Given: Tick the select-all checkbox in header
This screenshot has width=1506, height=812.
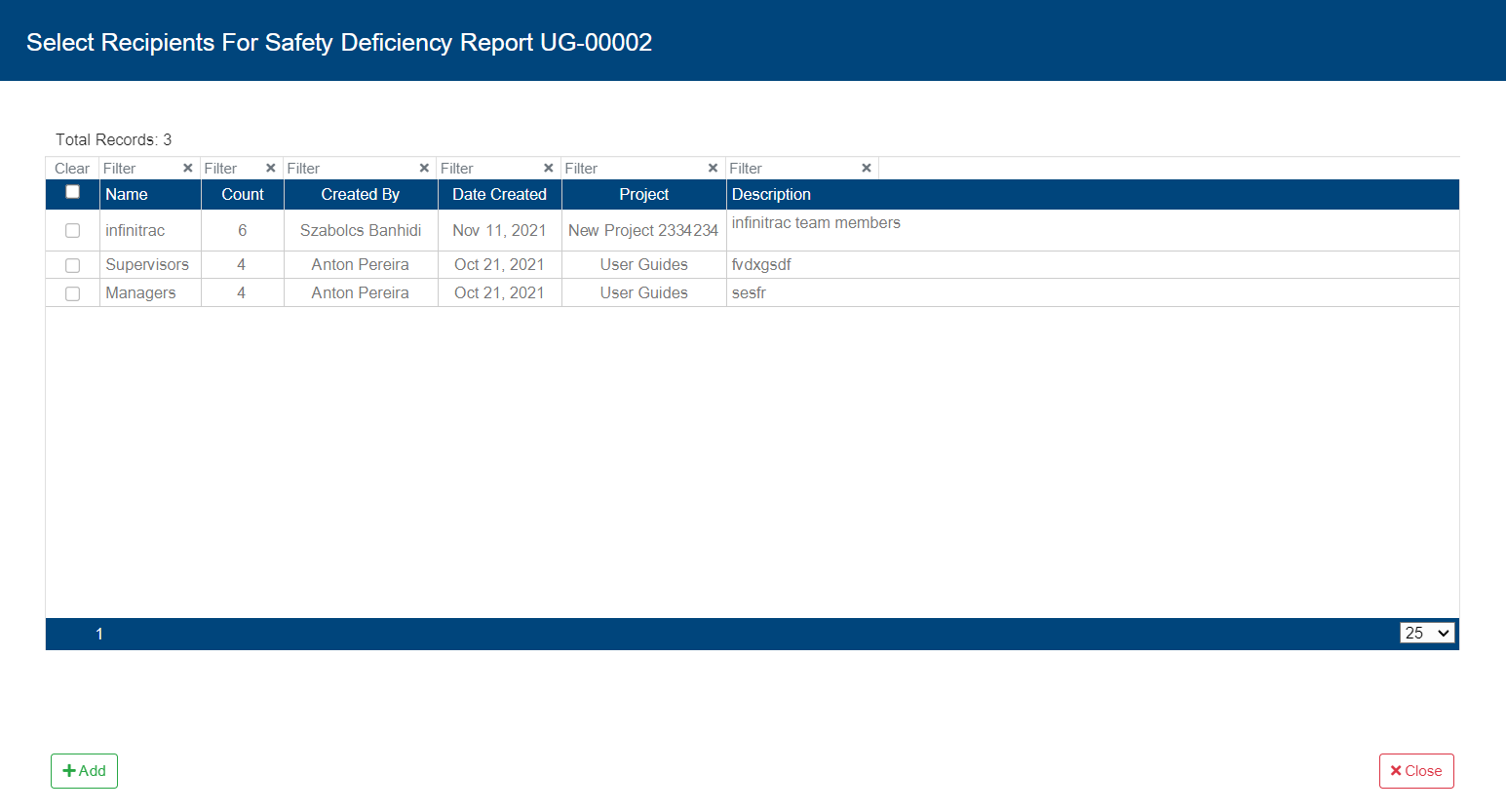Looking at the screenshot, I should (72, 192).
